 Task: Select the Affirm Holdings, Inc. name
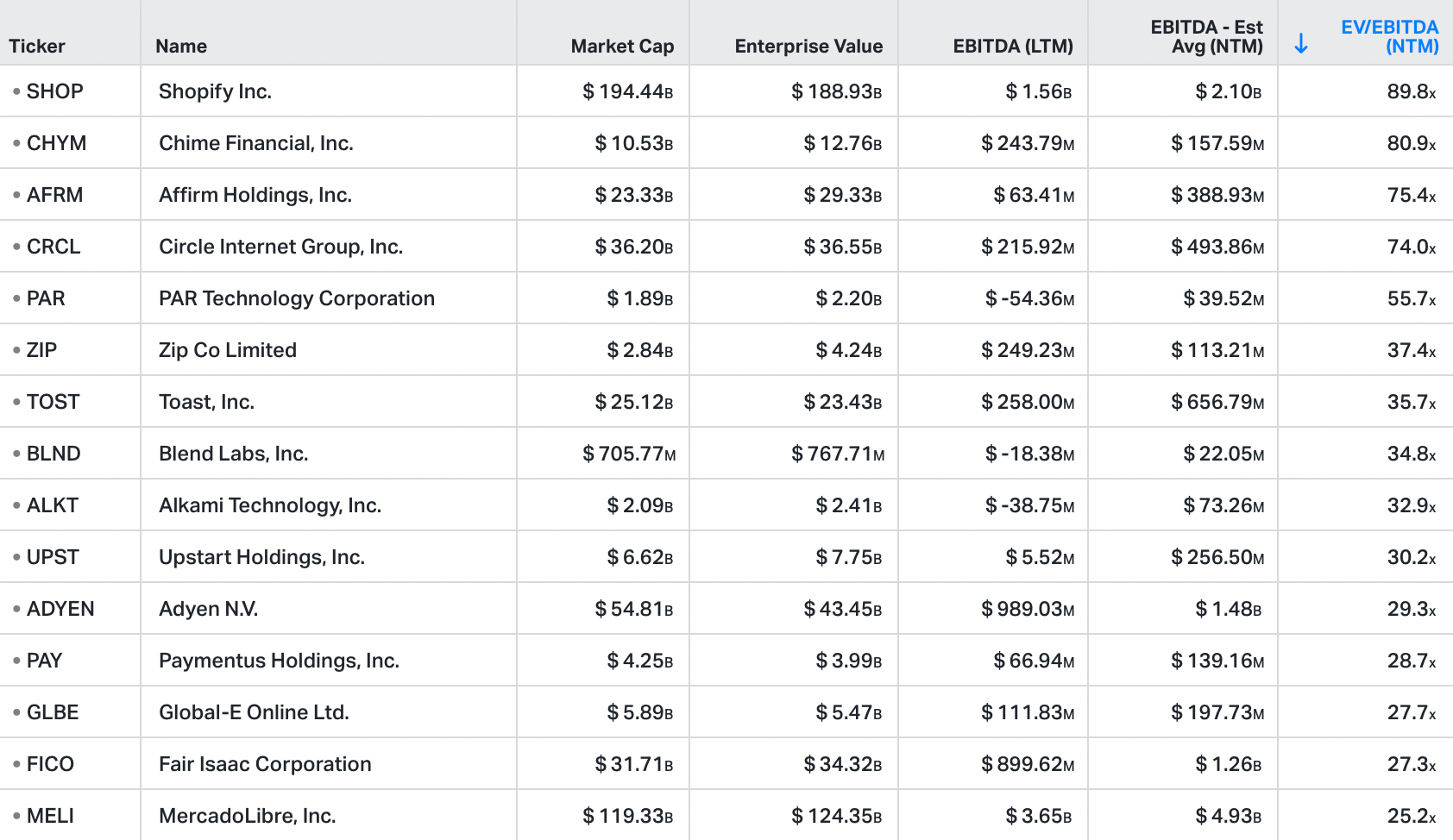(x=255, y=195)
